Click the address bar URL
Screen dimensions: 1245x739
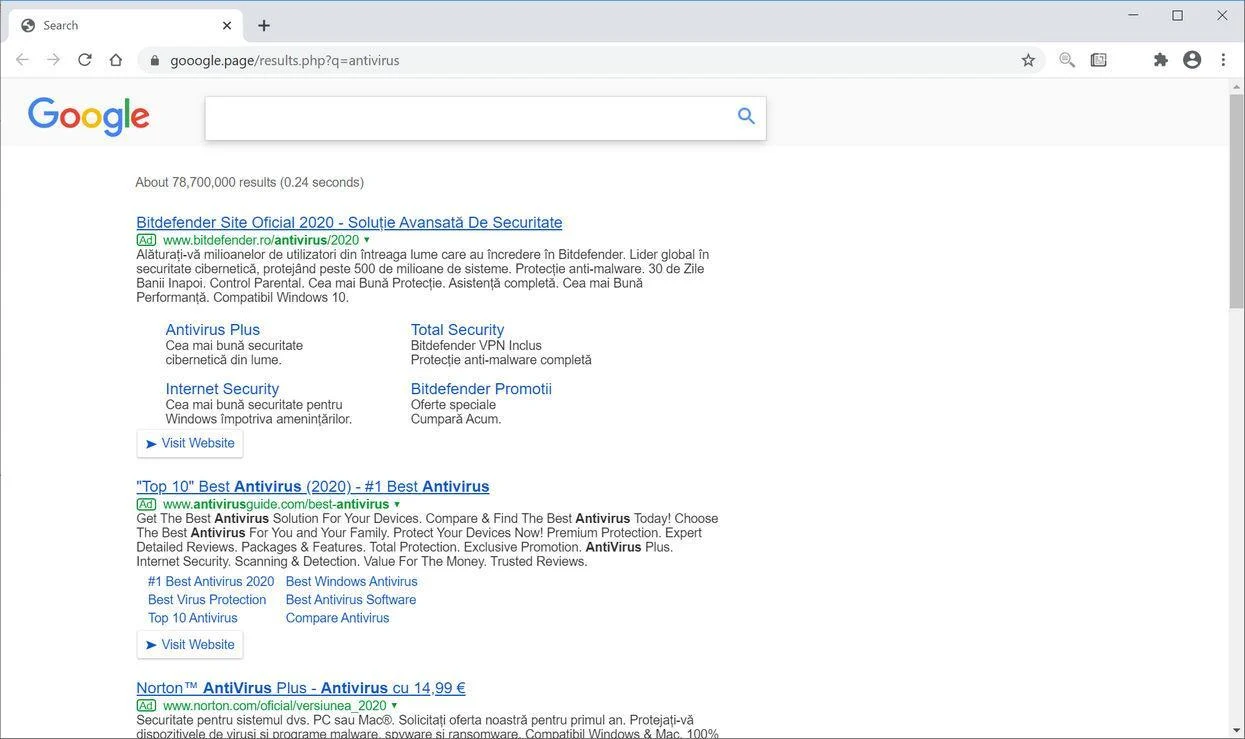click(x=285, y=60)
